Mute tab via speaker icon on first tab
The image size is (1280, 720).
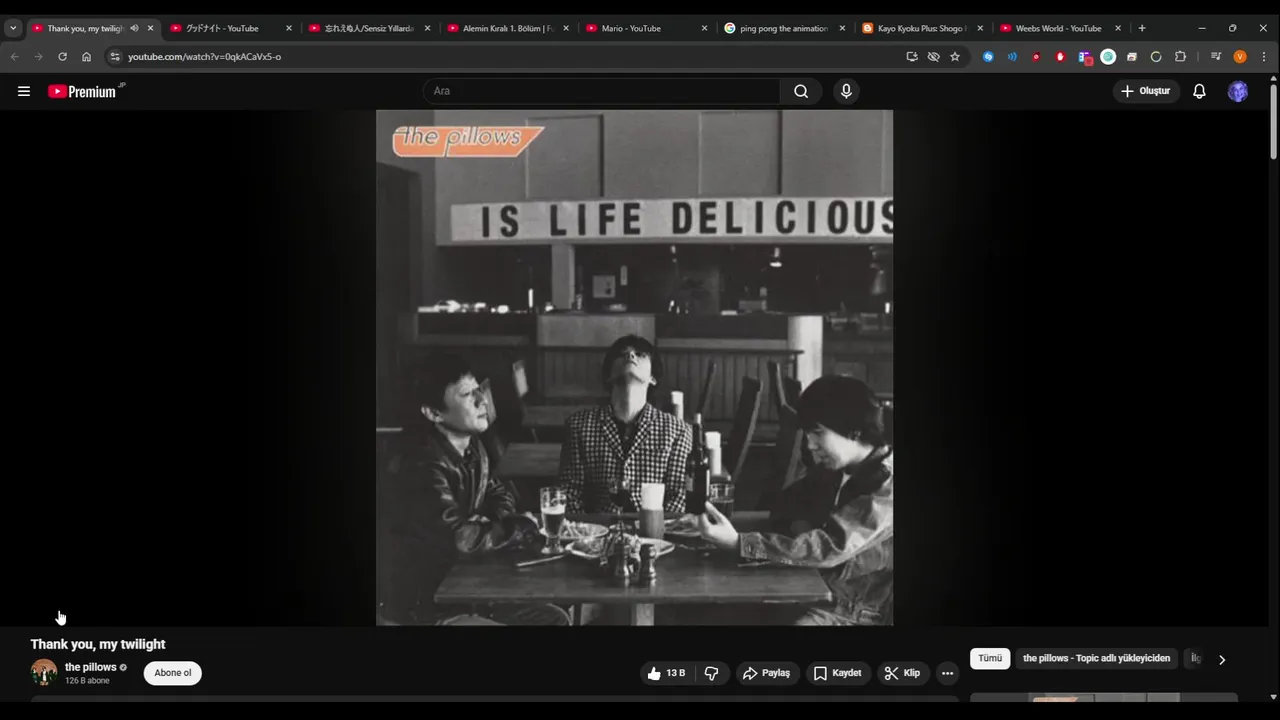[x=134, y=28]
